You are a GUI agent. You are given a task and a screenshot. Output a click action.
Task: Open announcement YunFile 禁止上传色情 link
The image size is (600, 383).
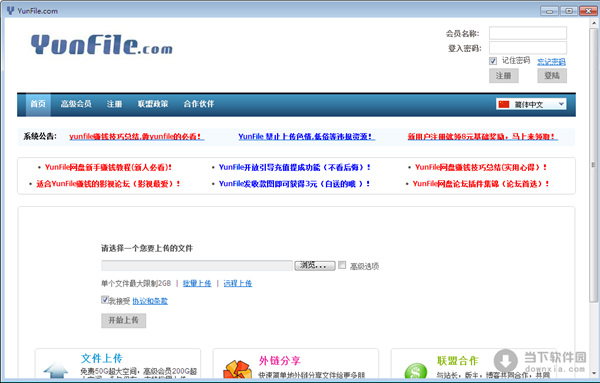point(306,137)
